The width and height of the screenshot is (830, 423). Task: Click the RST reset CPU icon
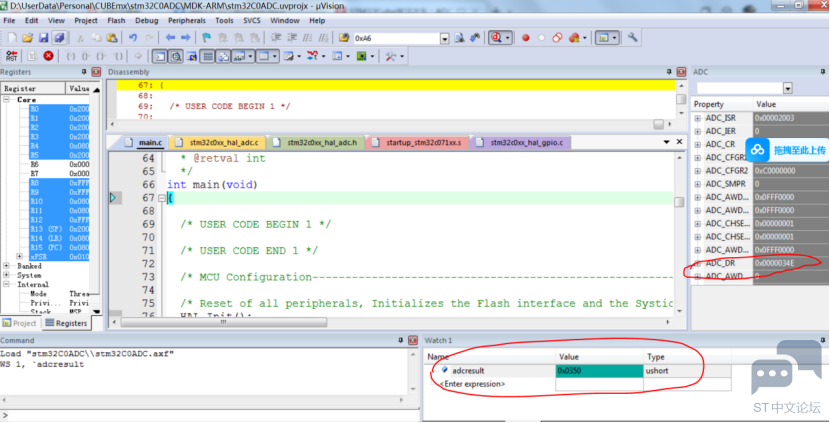[x=12, y=56]
